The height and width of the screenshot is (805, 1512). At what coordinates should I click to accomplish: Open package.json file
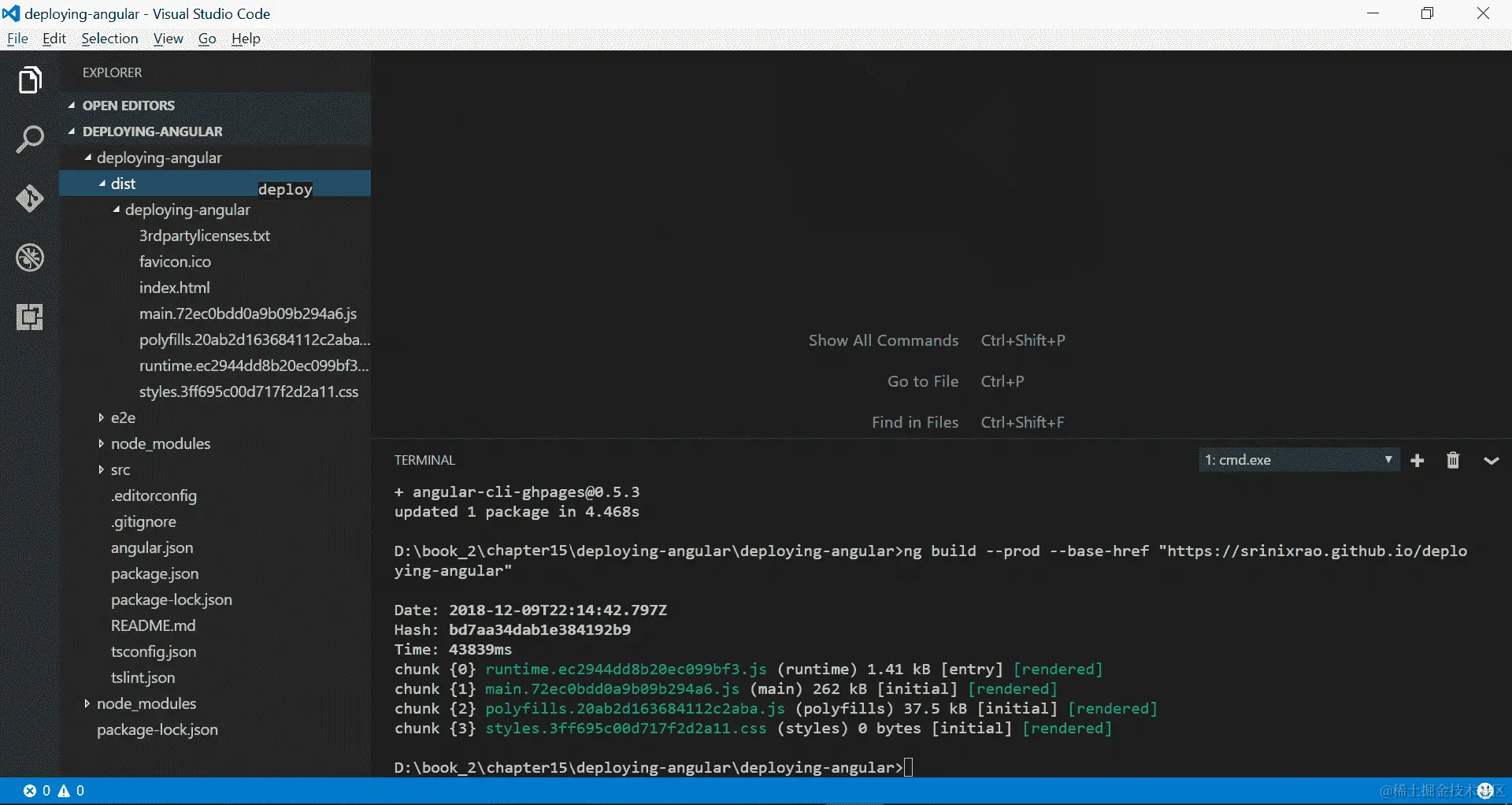point(155,573)
